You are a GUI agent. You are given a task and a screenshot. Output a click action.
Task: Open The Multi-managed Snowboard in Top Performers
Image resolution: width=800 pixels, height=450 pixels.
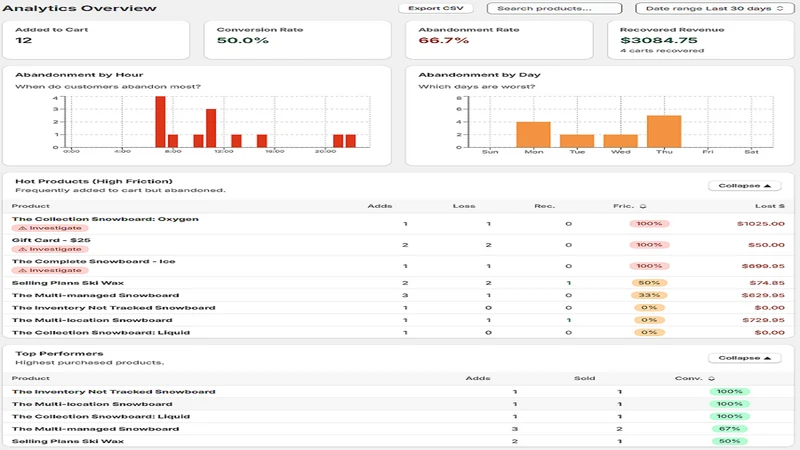(398, 429)
